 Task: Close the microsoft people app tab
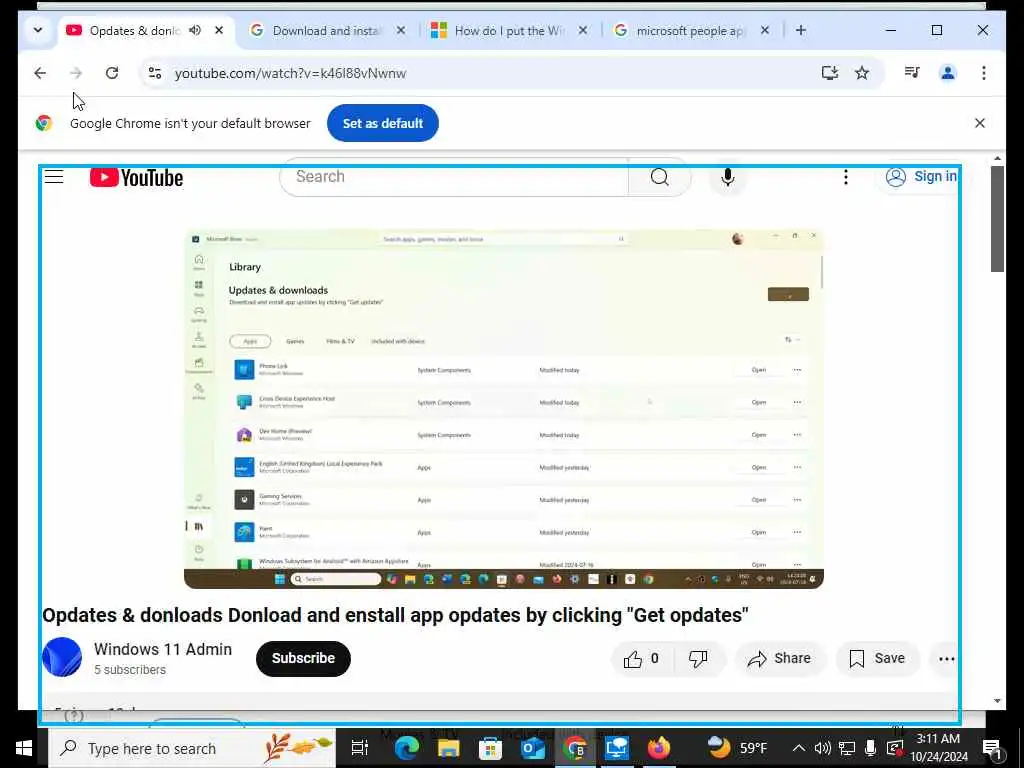point(765,30)
